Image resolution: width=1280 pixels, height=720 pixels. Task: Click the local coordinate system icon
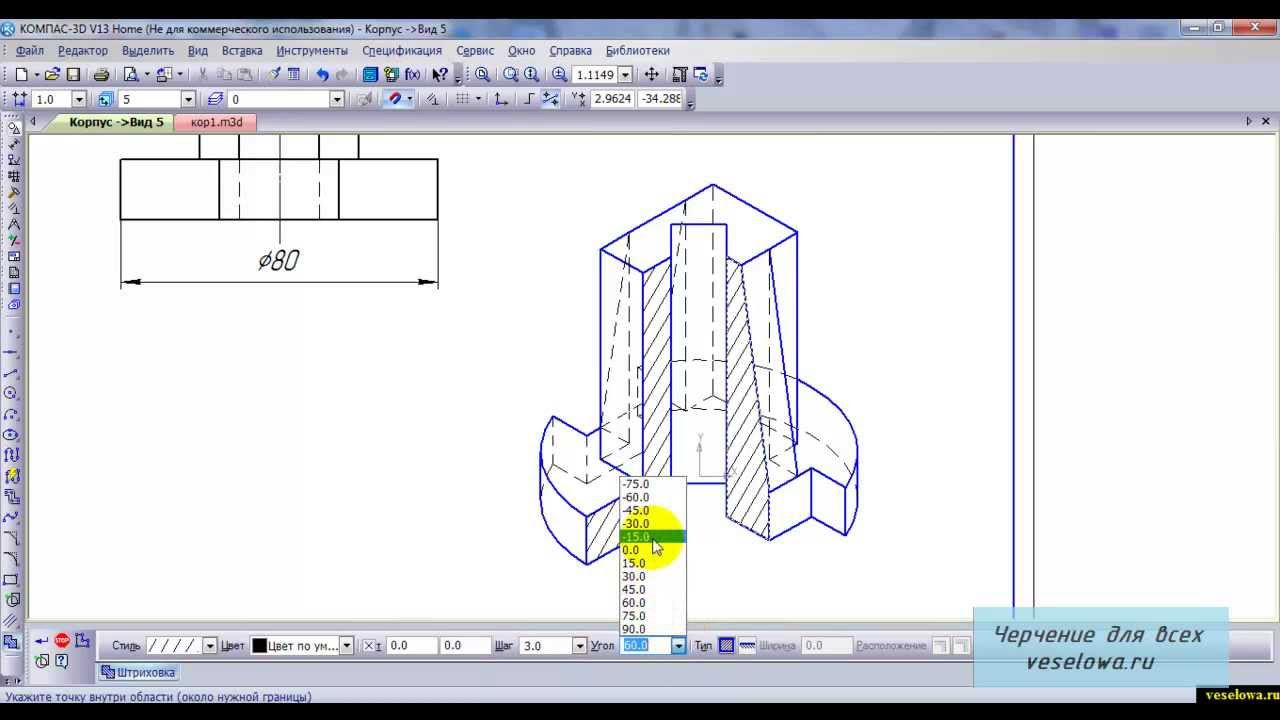tap(501, 99)
